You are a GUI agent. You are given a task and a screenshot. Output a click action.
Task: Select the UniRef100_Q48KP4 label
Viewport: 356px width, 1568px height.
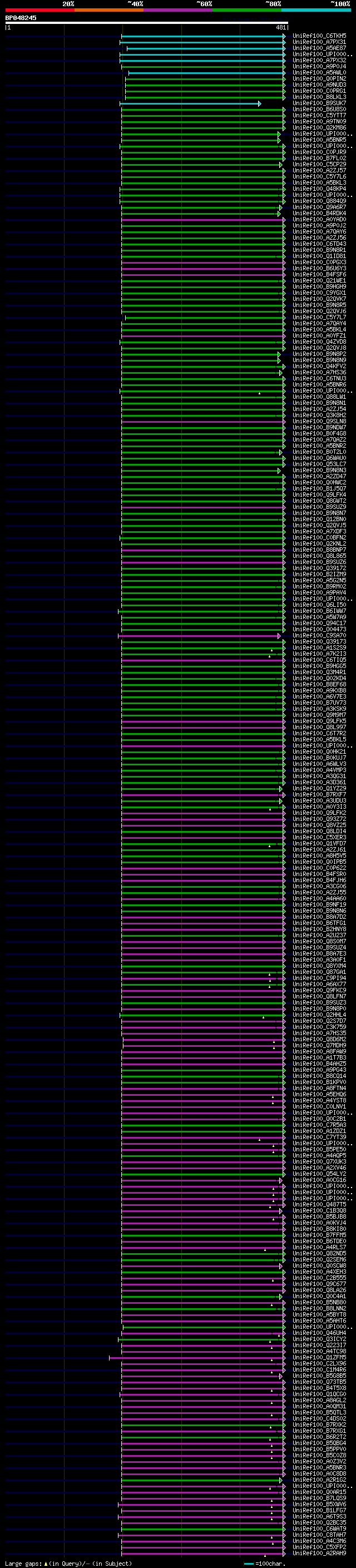319,189
